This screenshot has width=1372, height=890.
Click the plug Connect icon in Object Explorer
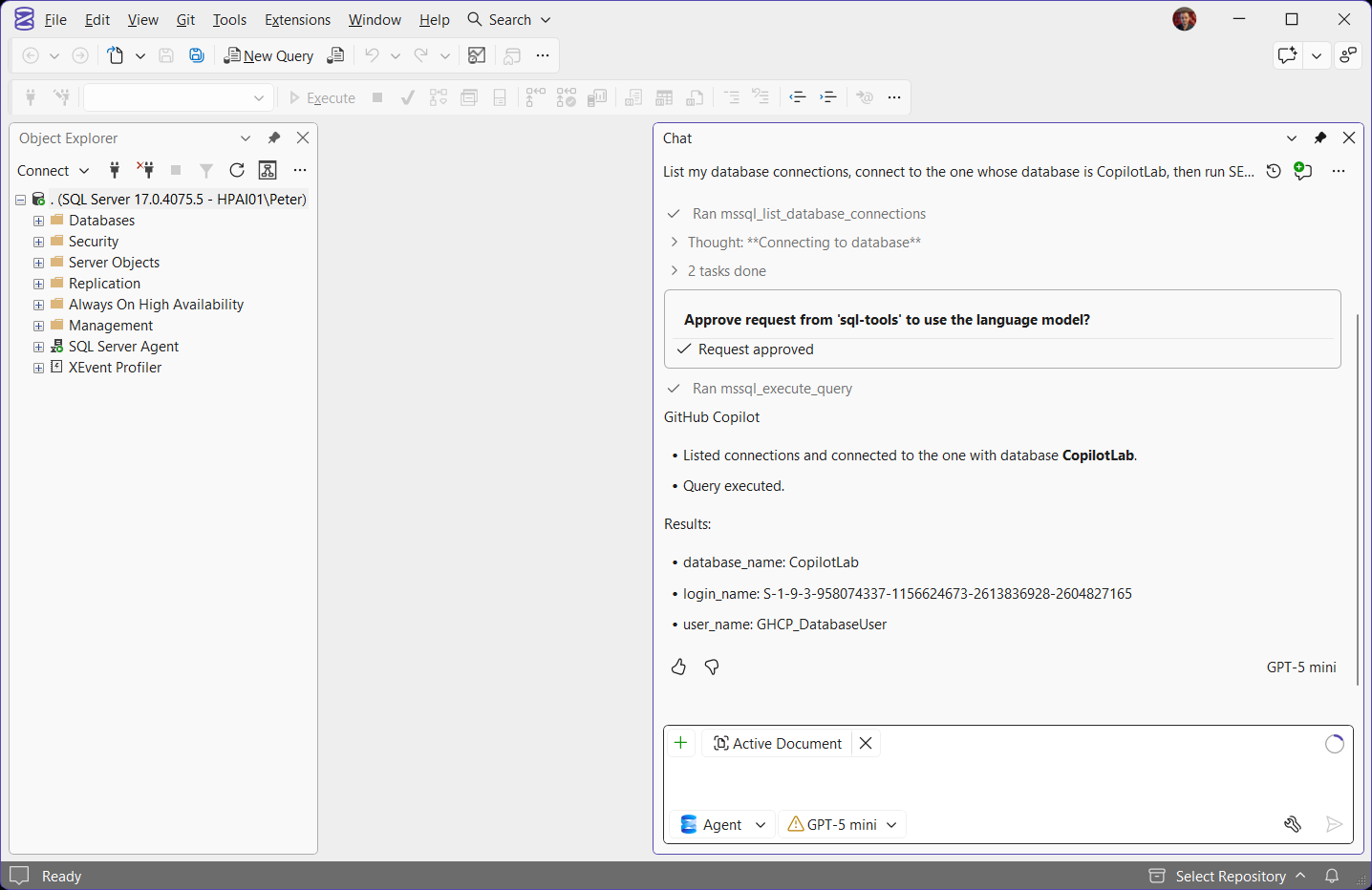(115, 170)
